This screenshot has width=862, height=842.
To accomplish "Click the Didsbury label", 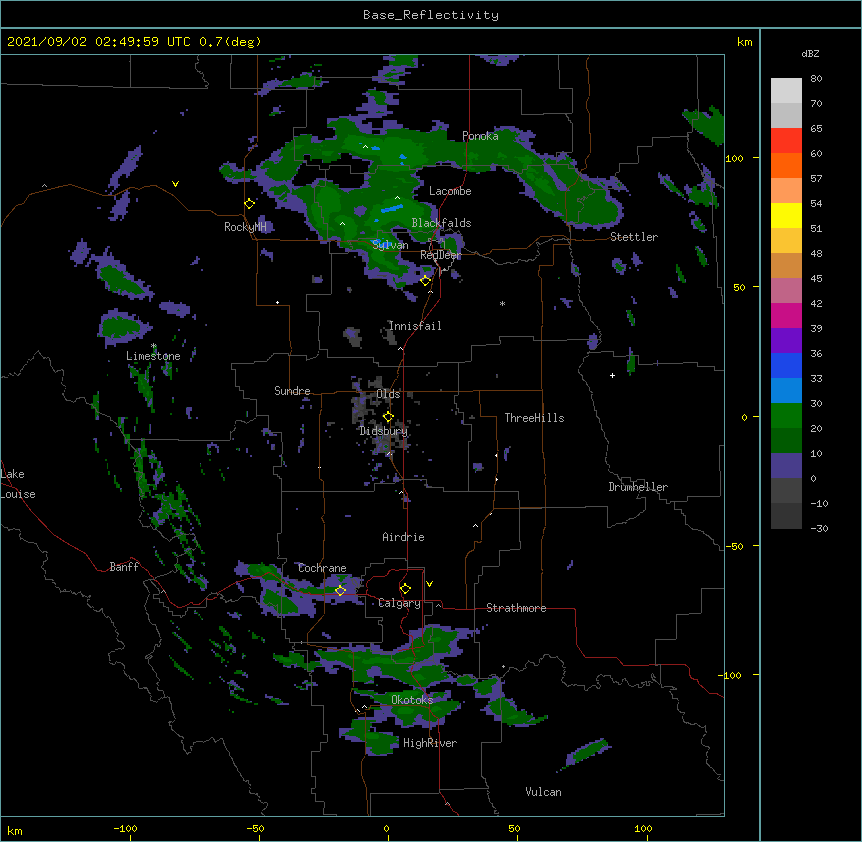I will (x=384, y=431).
